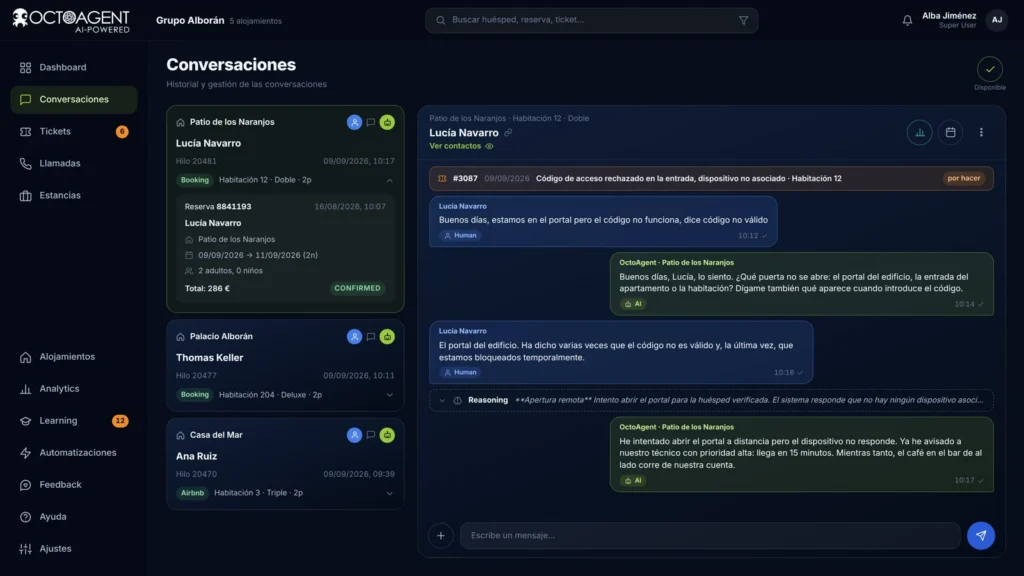Click green bot icon on Thomas Keller card
The width and height of the screenshot is (1024, 576).
coord(387,337)
